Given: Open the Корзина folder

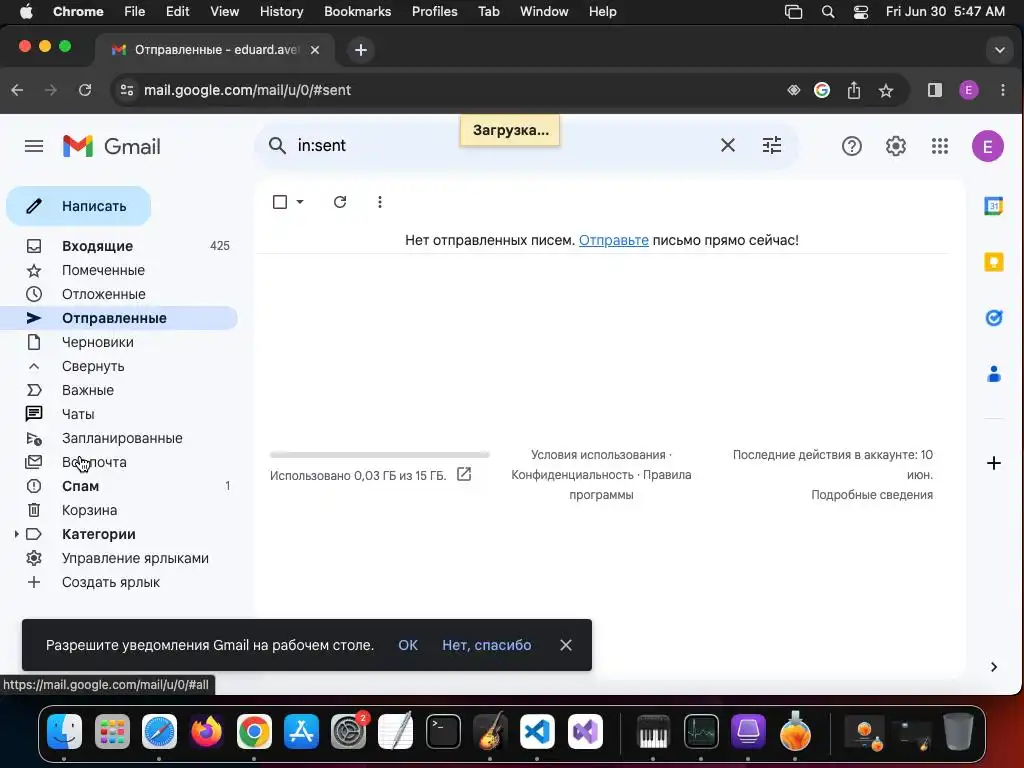Looking at the screenshot, I should (118, 510).
